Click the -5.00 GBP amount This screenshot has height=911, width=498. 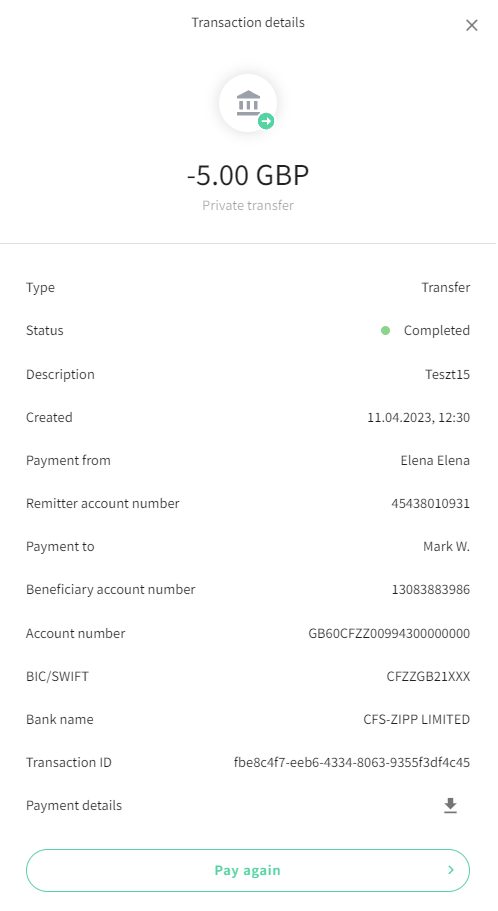tap(248, 175)
